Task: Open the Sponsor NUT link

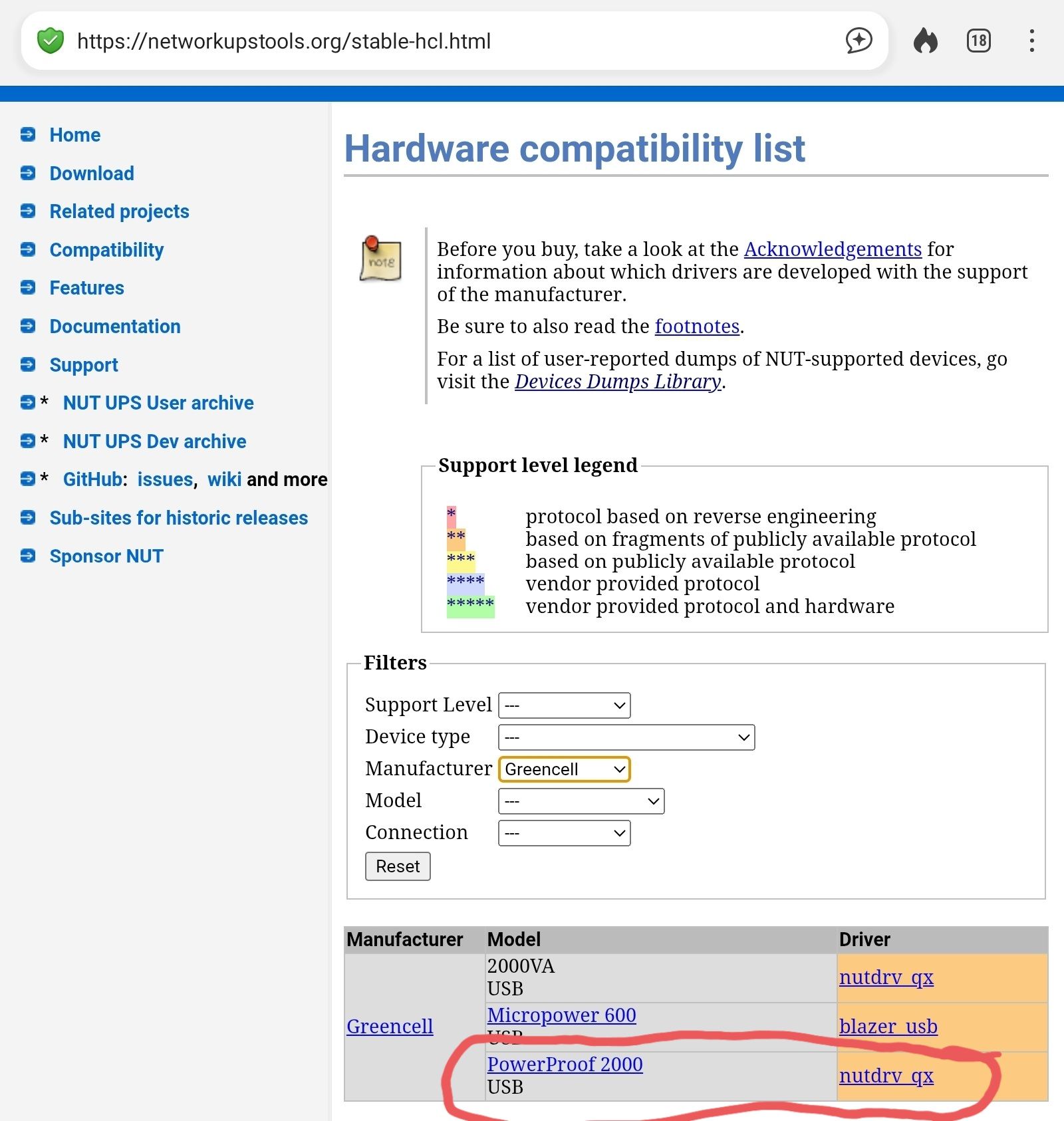Action: 106,556
